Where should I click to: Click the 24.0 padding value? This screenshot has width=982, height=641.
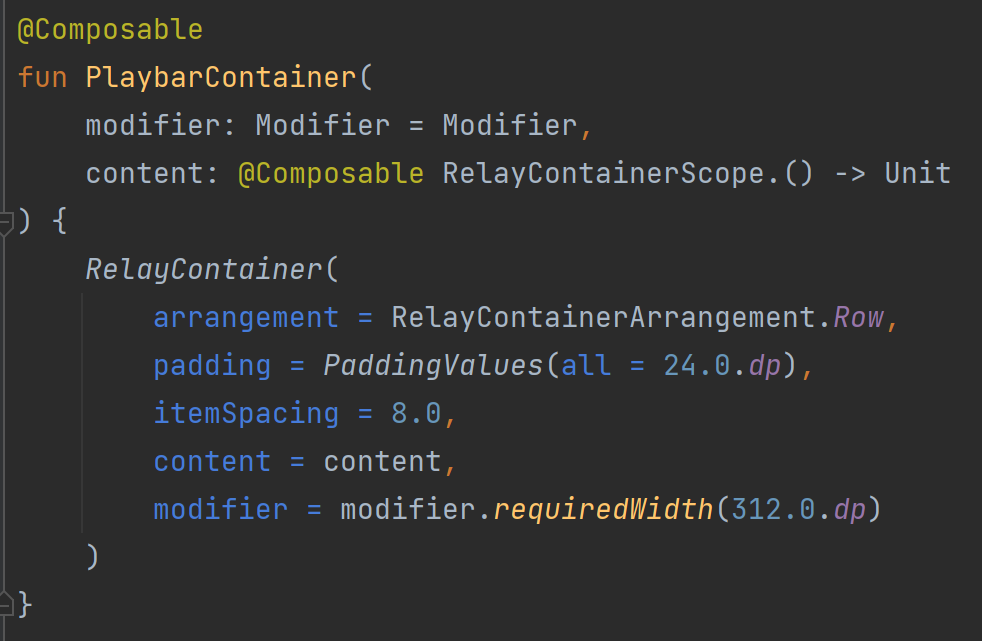coord(696,366)
